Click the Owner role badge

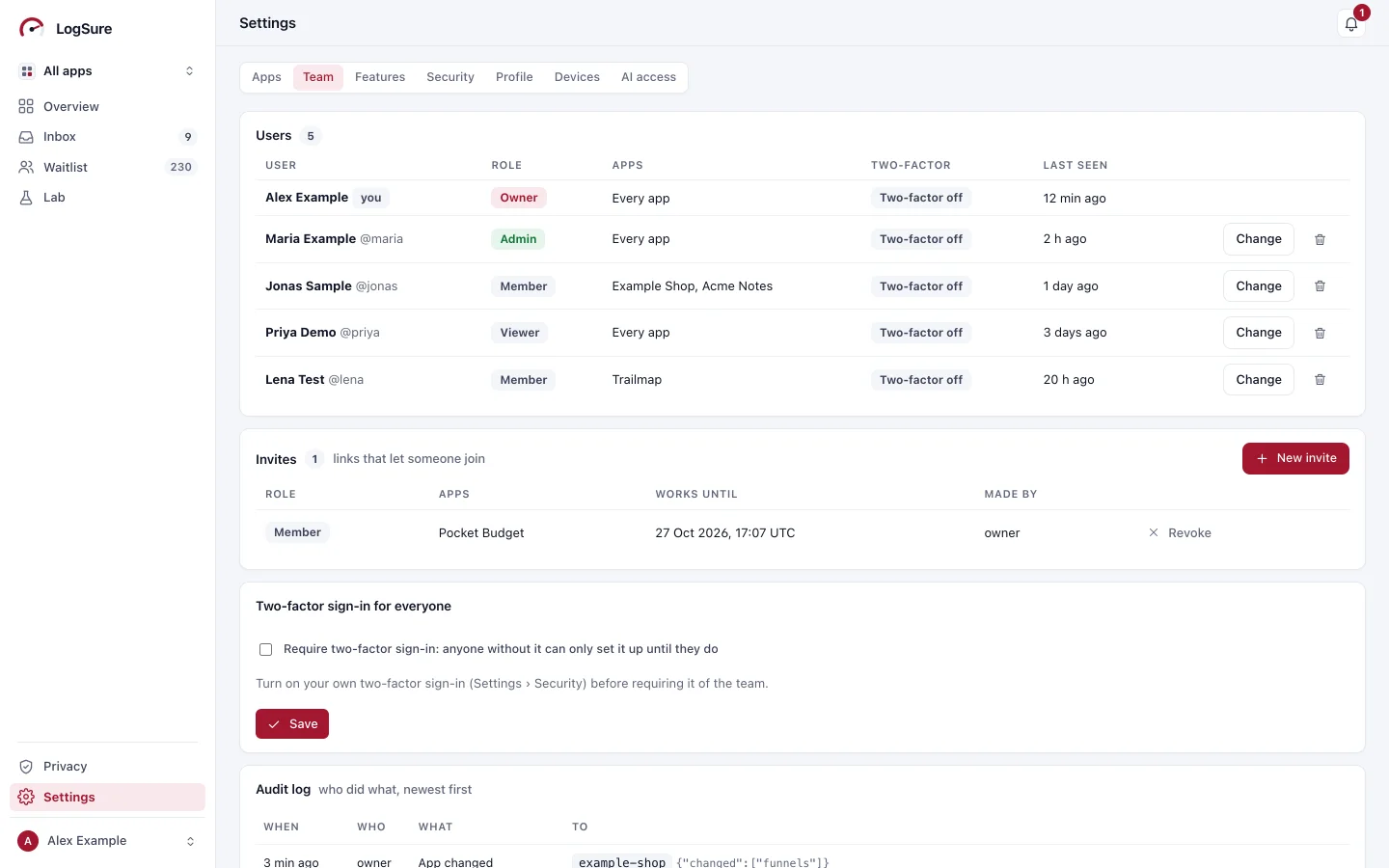click(x=519, y=198)
